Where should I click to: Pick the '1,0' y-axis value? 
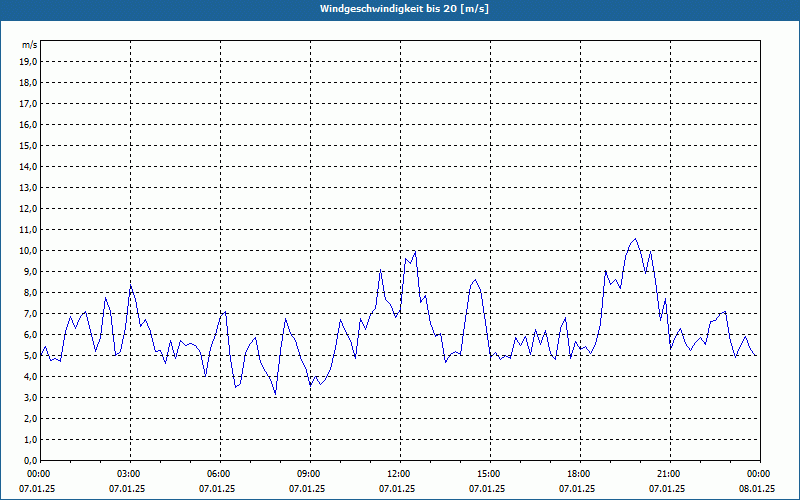(x=31, y=440)
